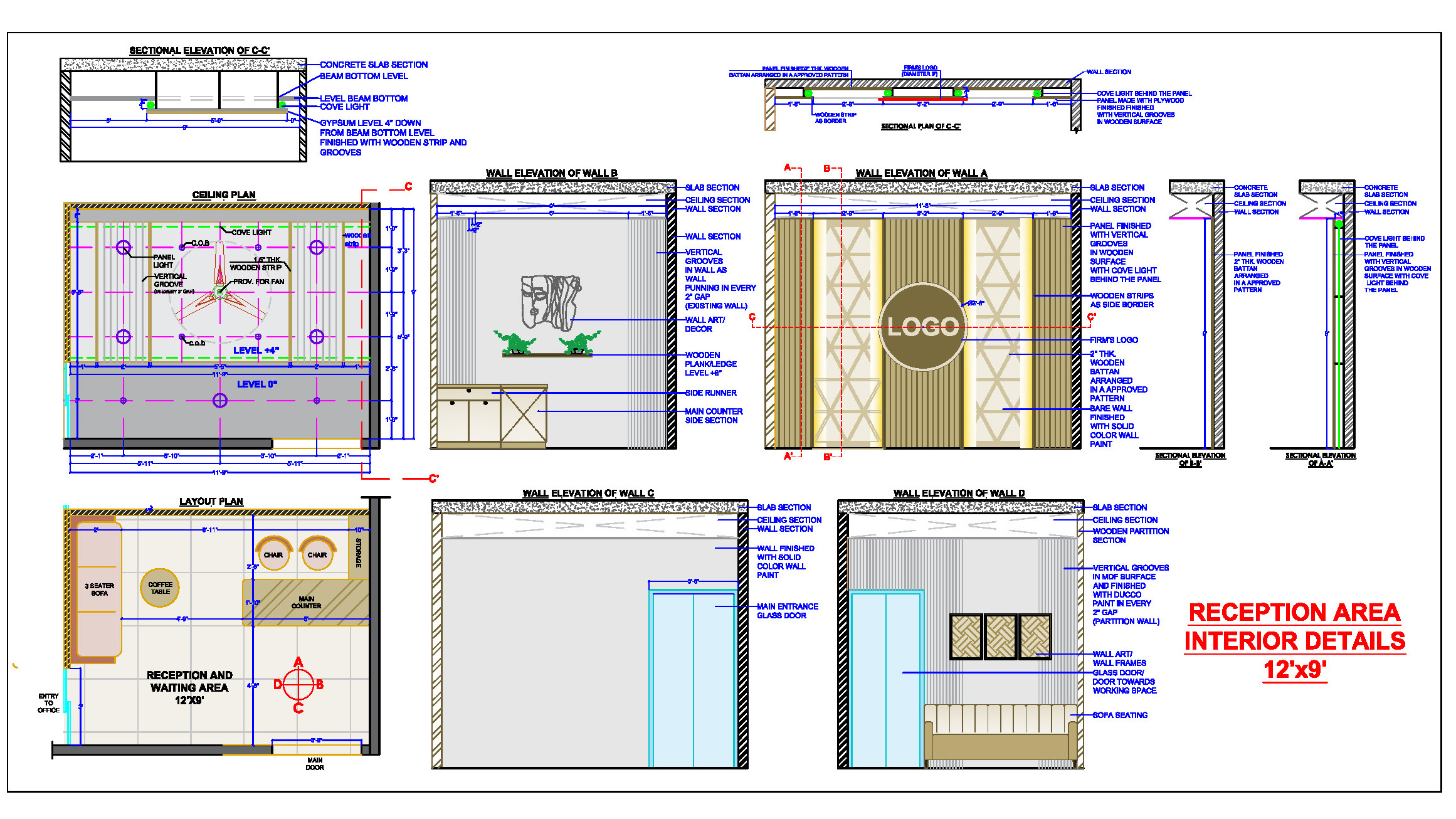Image resolution: width=1456 pixels, height=819 pixels.
Task: Click the 'SOFA SEATING' label
Action: click(1120, 715)
